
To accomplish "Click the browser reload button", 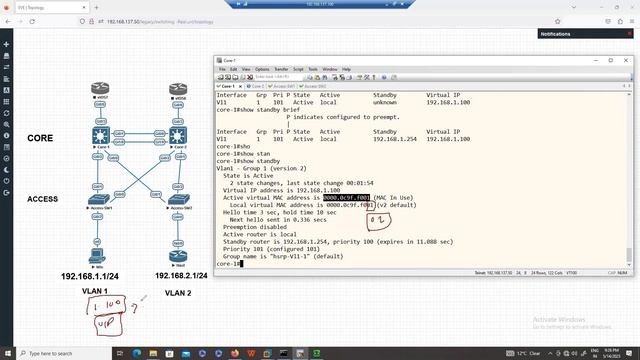I will click(x=32, y=22).
